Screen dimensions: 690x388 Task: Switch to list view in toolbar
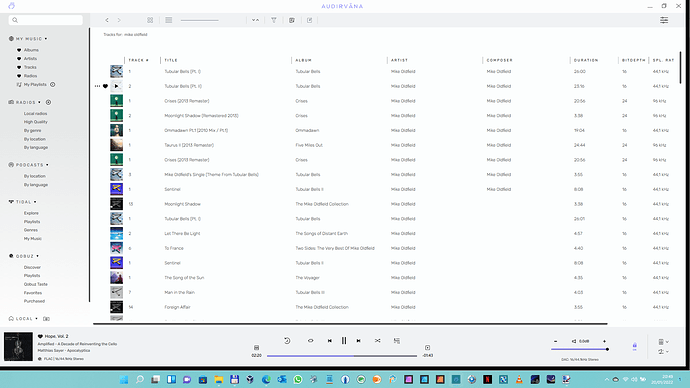click(x=169, y=20)
